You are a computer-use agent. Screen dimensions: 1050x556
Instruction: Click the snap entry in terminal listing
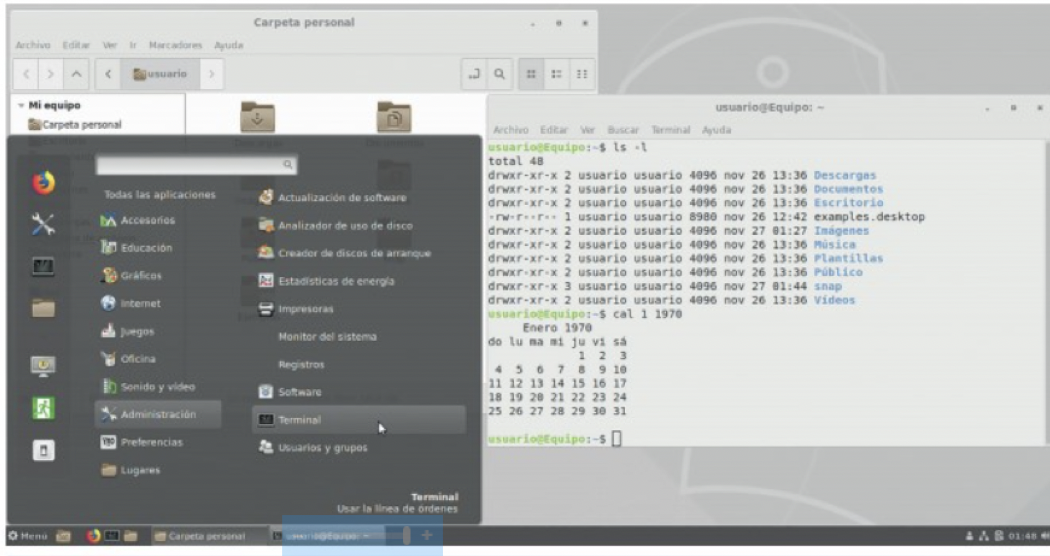828,287
